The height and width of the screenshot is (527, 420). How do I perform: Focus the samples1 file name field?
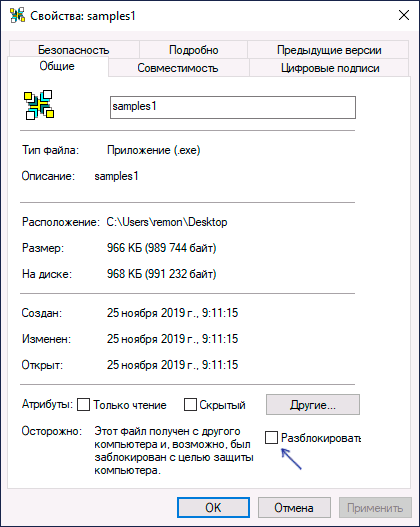coord(233,108)
